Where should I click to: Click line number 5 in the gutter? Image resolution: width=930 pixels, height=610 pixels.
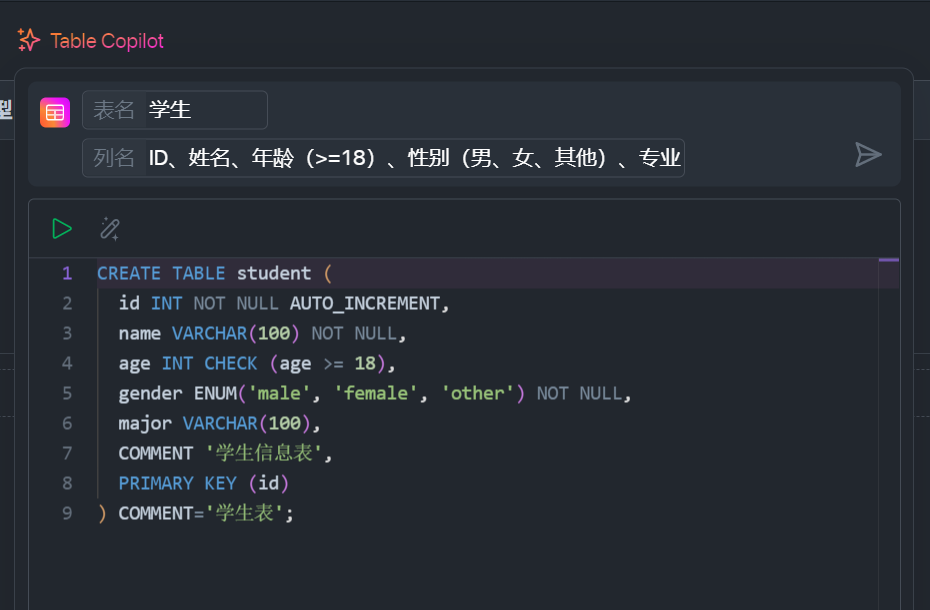[66, 393]
